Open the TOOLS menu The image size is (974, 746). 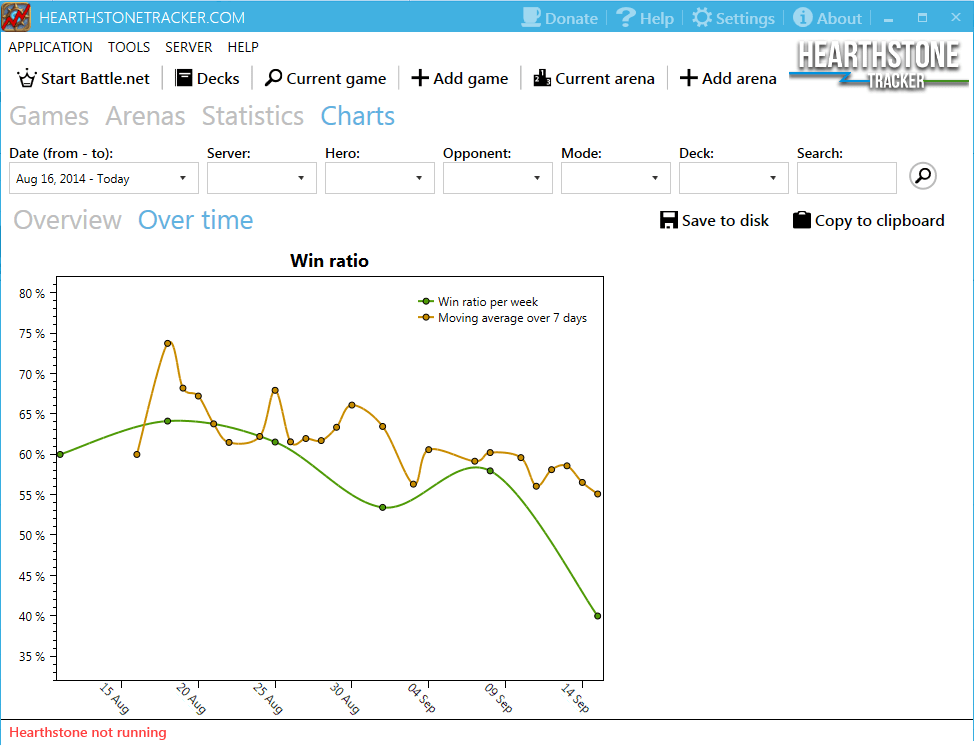(128, 47)
